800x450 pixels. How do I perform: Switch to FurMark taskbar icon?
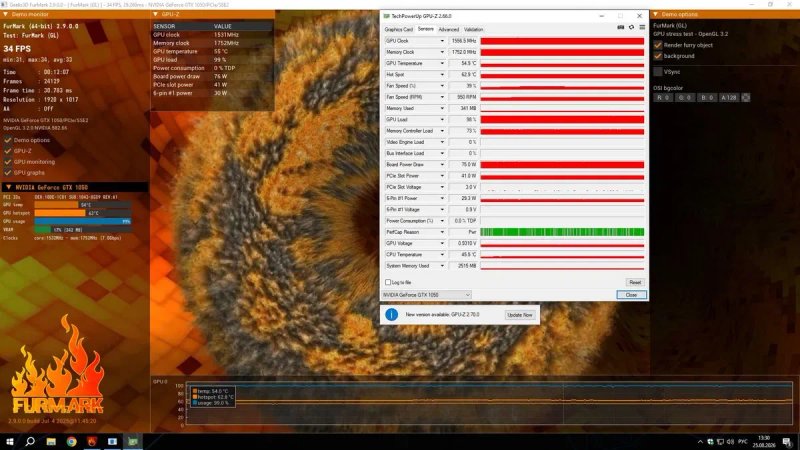[x=92, y=442]
